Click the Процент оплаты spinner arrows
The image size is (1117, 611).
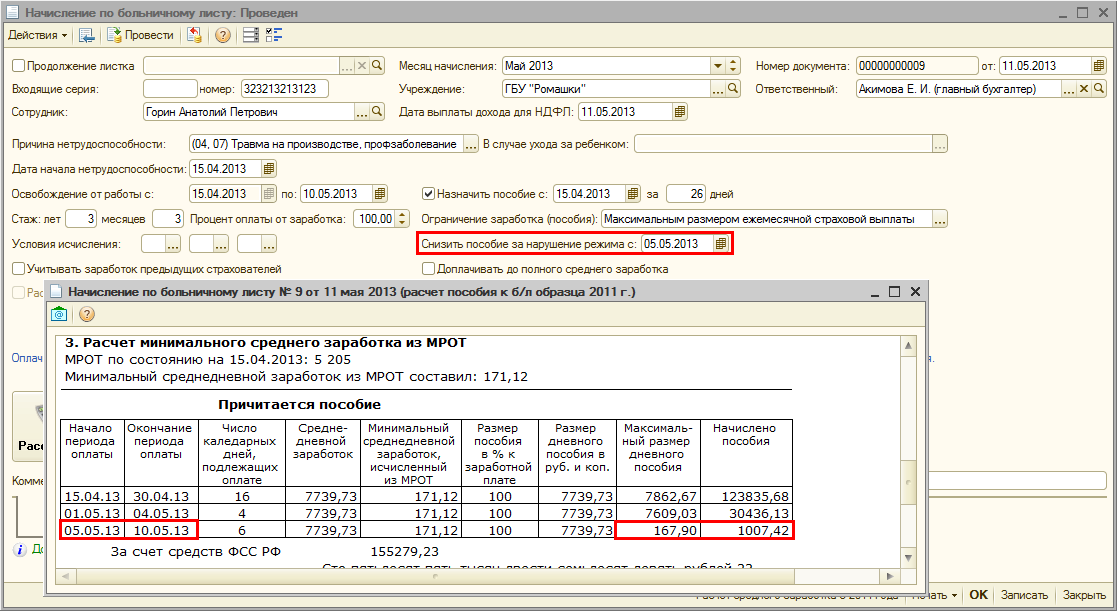402,219
